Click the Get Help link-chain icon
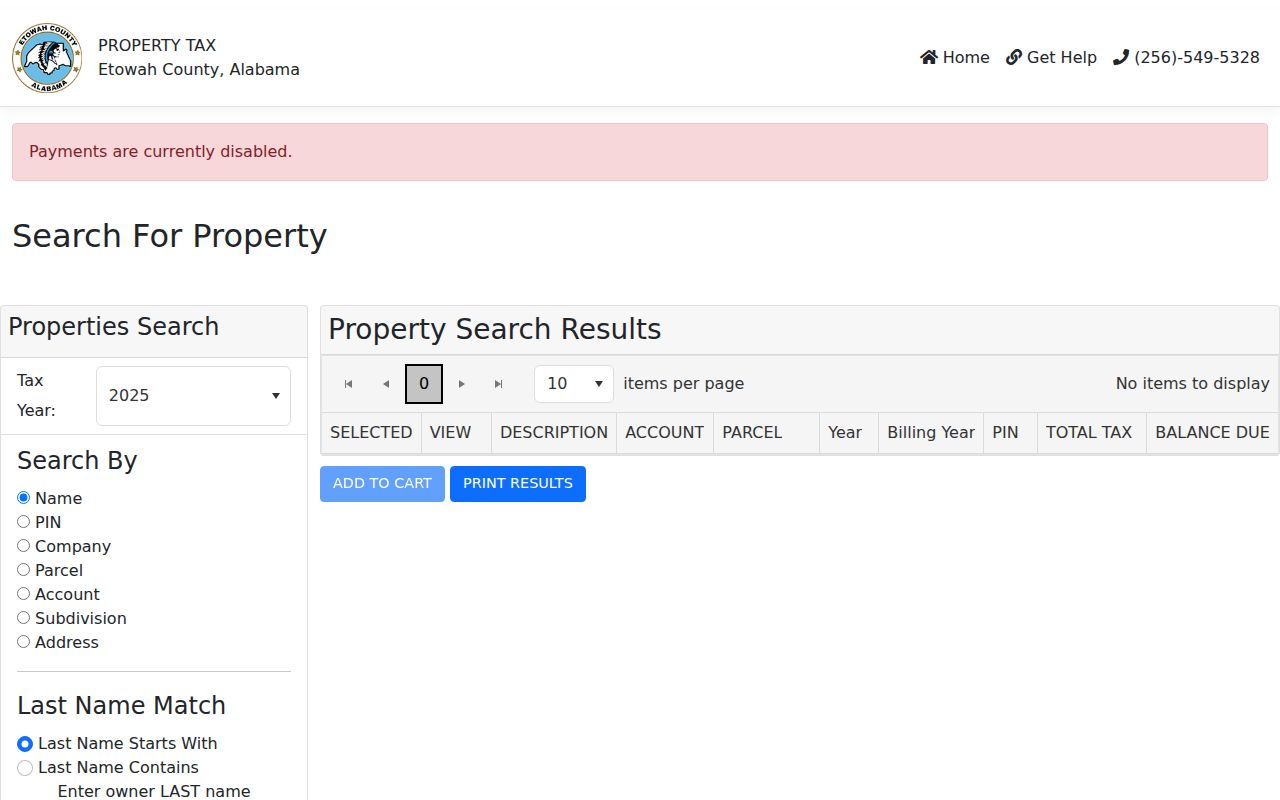The width and height of the screenshot is (1280, 800). [1014, 57]
